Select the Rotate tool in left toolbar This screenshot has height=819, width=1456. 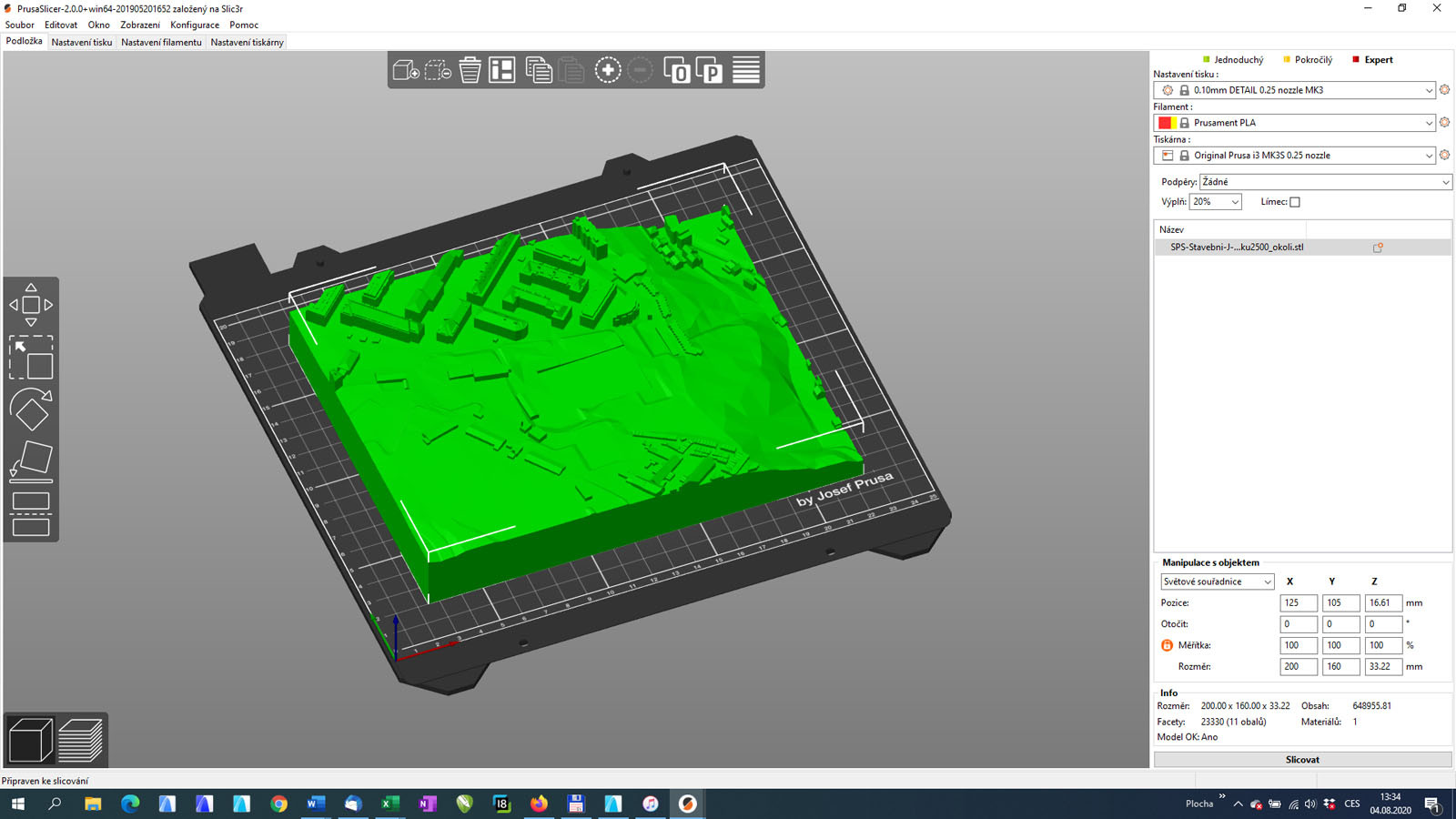click(31, 409)
